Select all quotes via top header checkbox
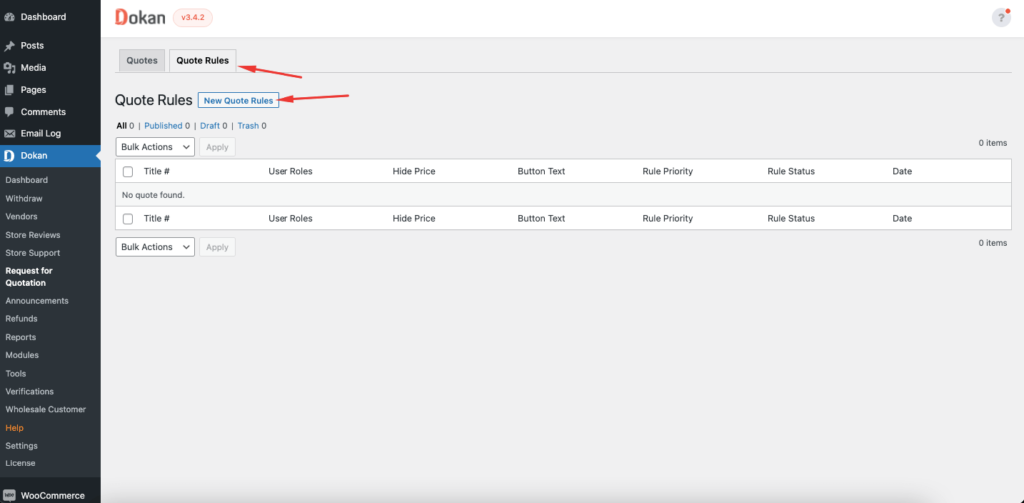The image size is (1024, 503). tap(128, 172)
